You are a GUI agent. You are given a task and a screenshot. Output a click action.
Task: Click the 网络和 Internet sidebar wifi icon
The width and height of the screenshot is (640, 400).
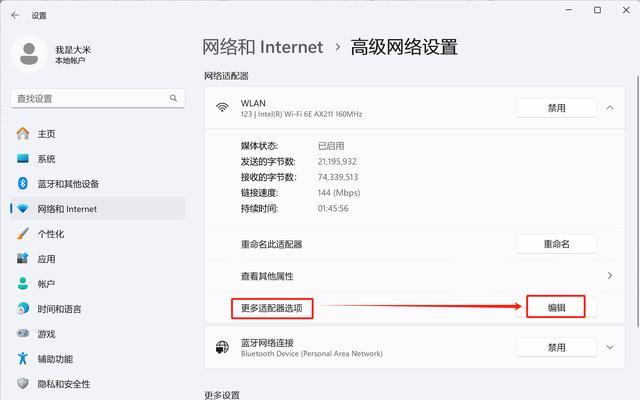[x=23, y=209]
